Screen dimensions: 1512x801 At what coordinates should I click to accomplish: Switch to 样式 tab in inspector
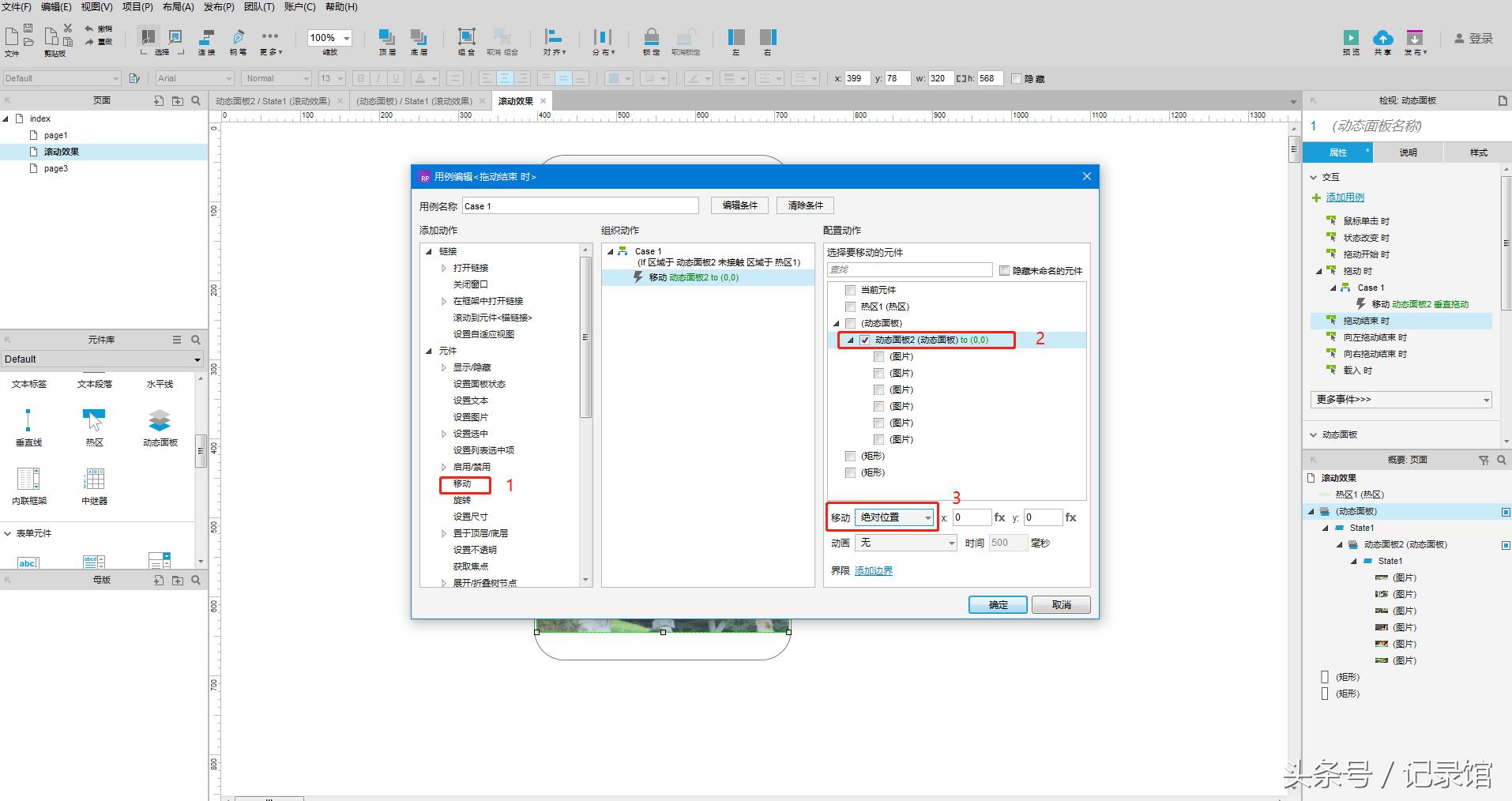pos(1478,152)
